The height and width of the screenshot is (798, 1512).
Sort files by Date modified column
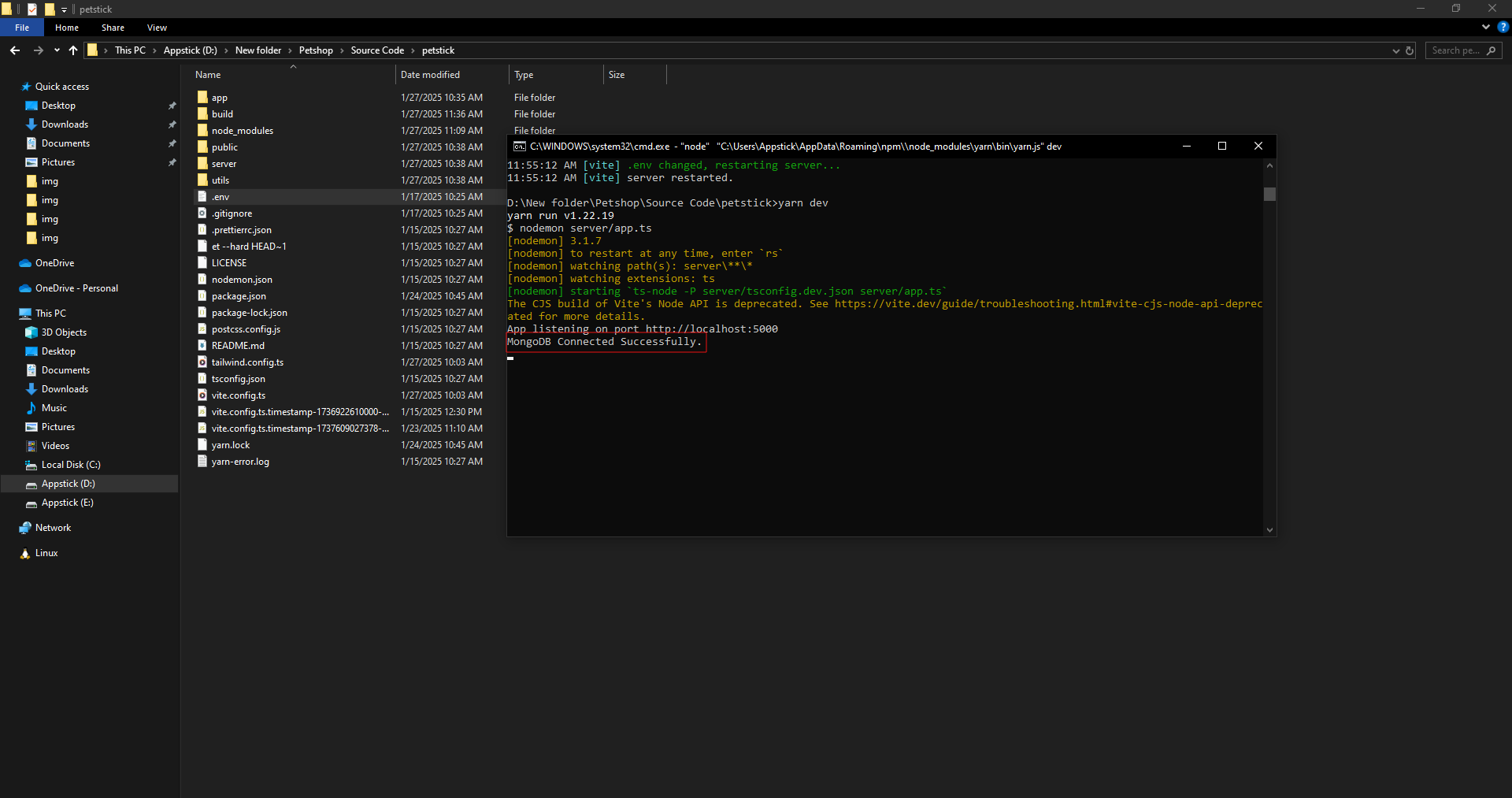(430, 75)
